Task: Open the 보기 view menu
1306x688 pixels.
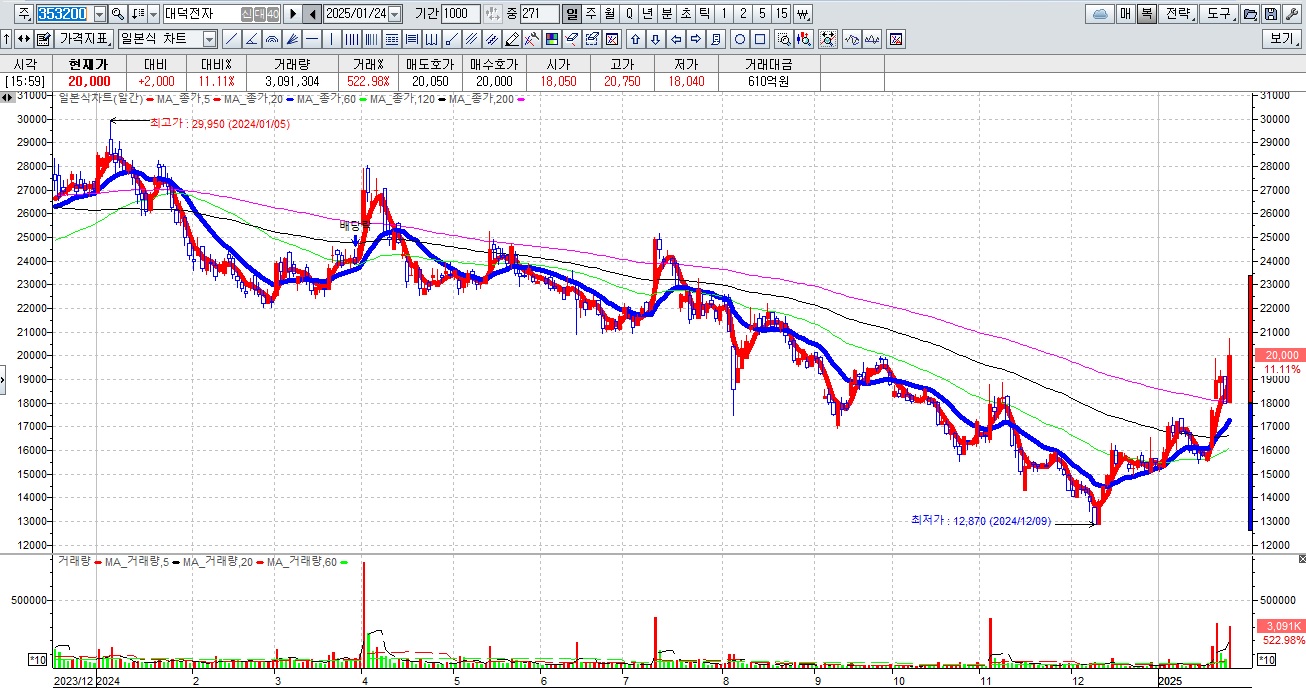Action: point(1282,39)
